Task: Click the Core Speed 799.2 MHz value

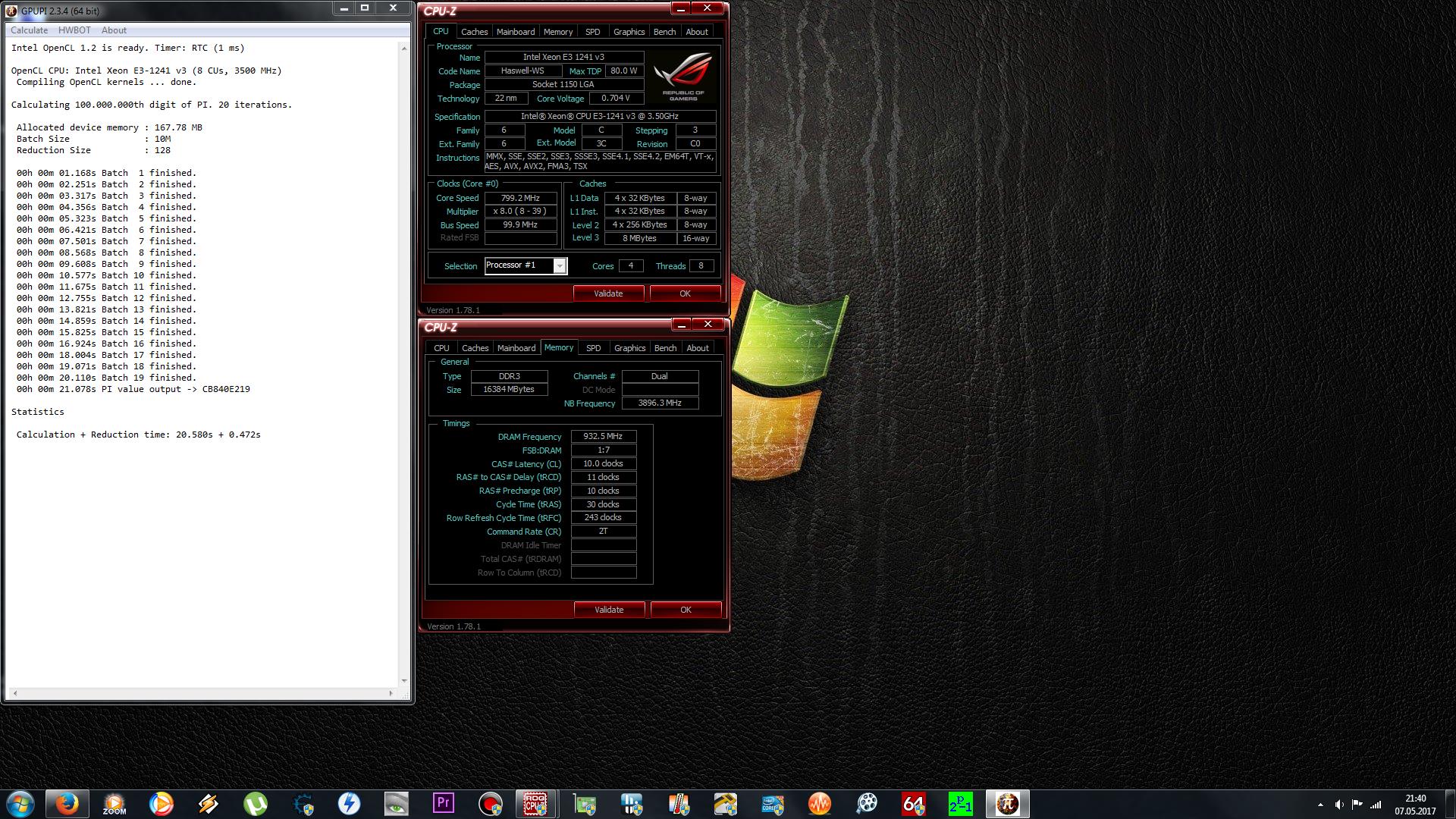Action: coord(520,198)
